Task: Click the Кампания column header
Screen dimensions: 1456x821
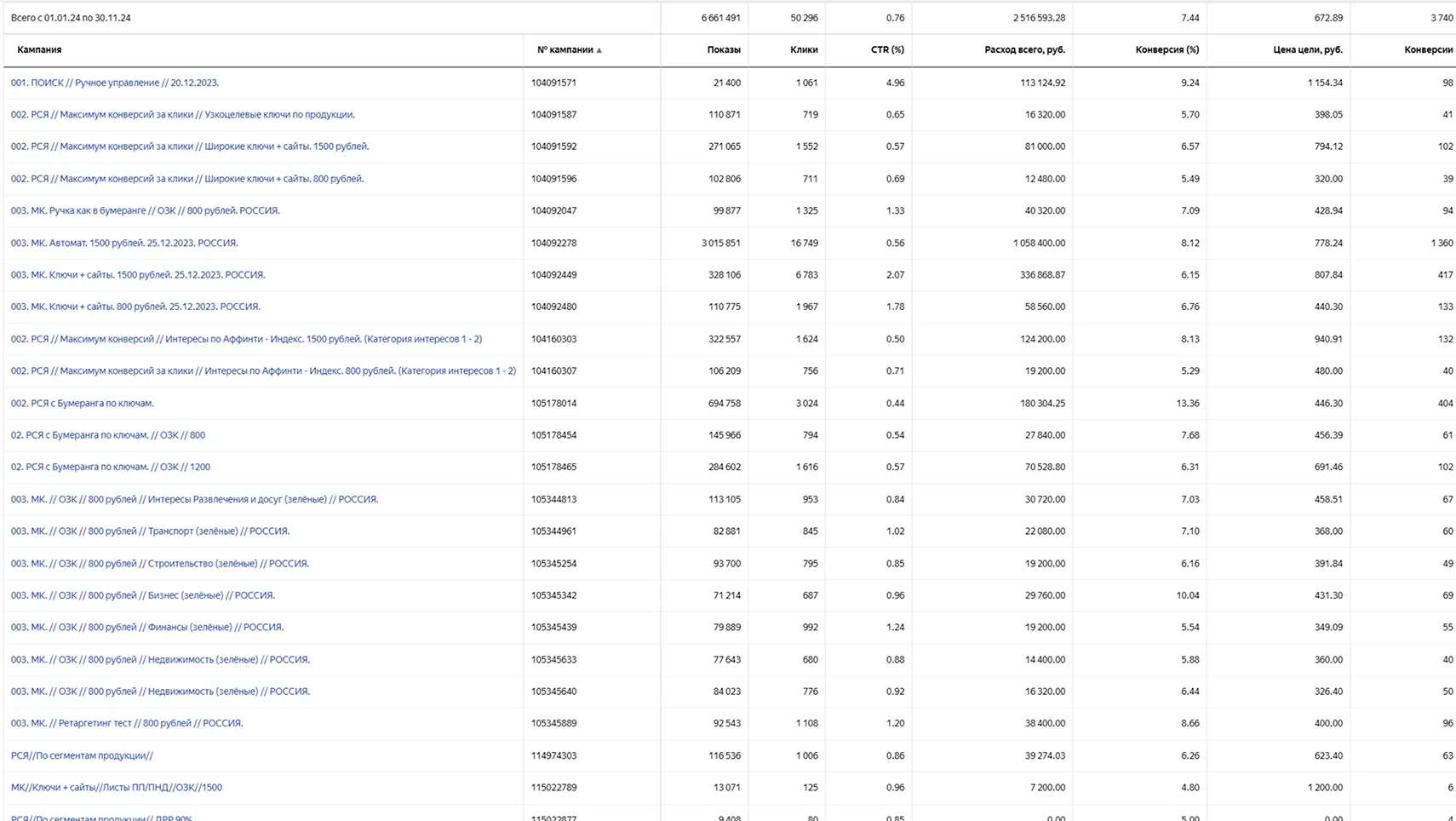Action: point(39,50)
